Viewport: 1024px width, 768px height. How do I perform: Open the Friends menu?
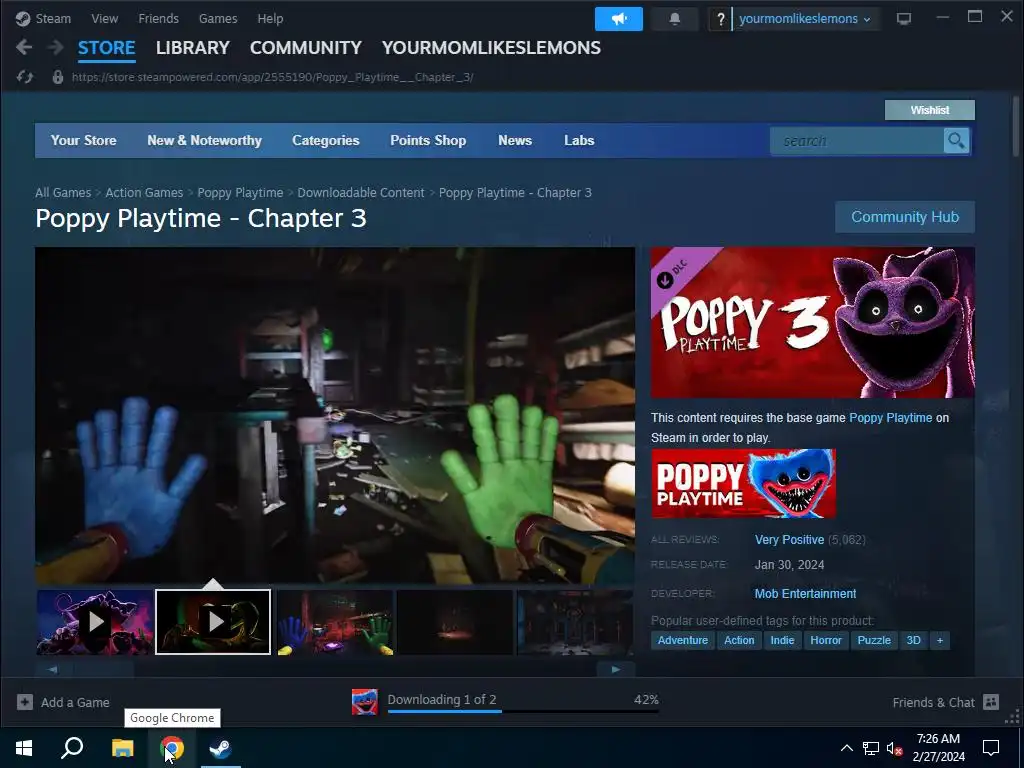pos(158,18)
